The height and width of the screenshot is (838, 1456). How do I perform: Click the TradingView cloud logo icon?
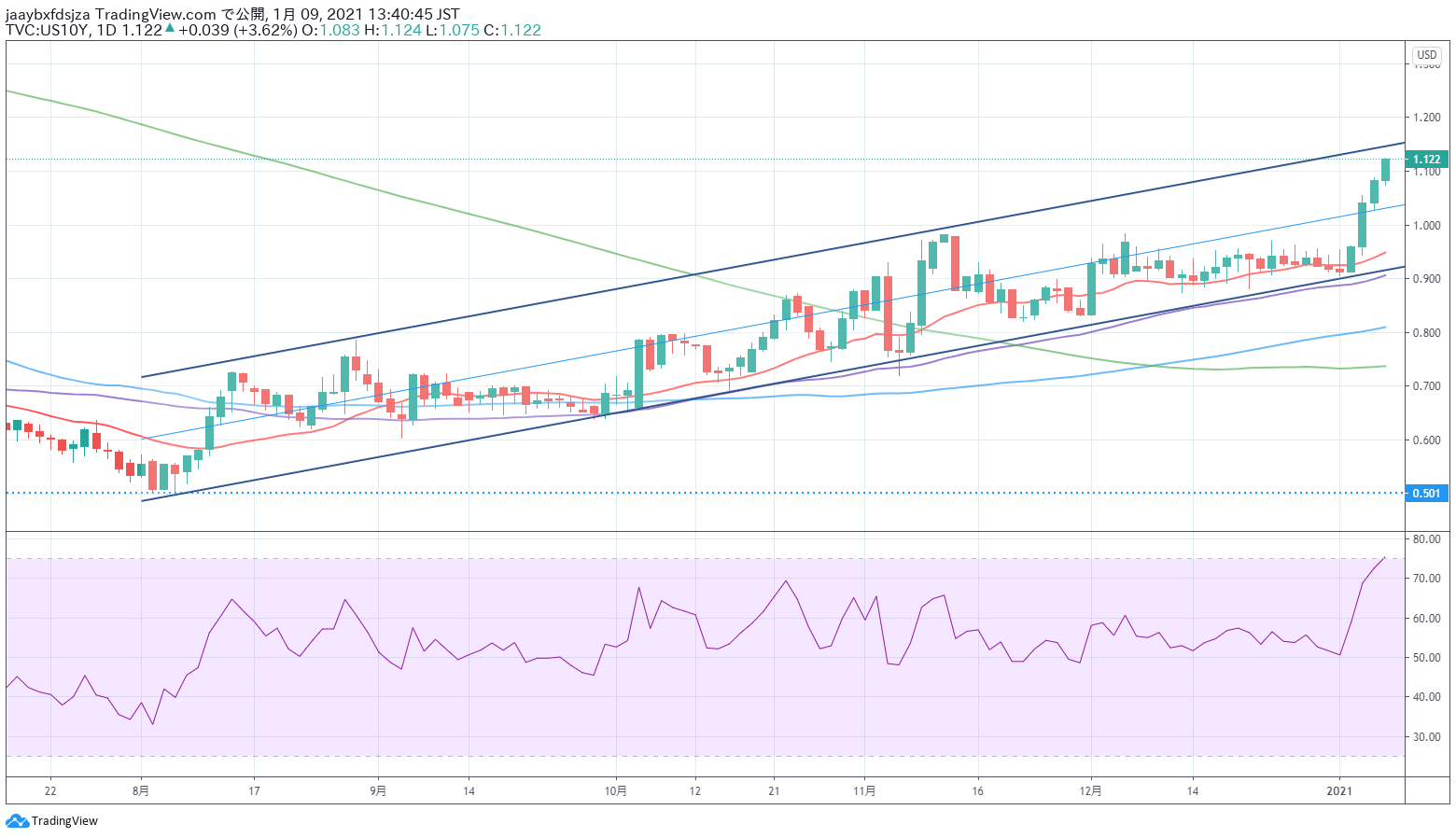click(x=17, y=821)
